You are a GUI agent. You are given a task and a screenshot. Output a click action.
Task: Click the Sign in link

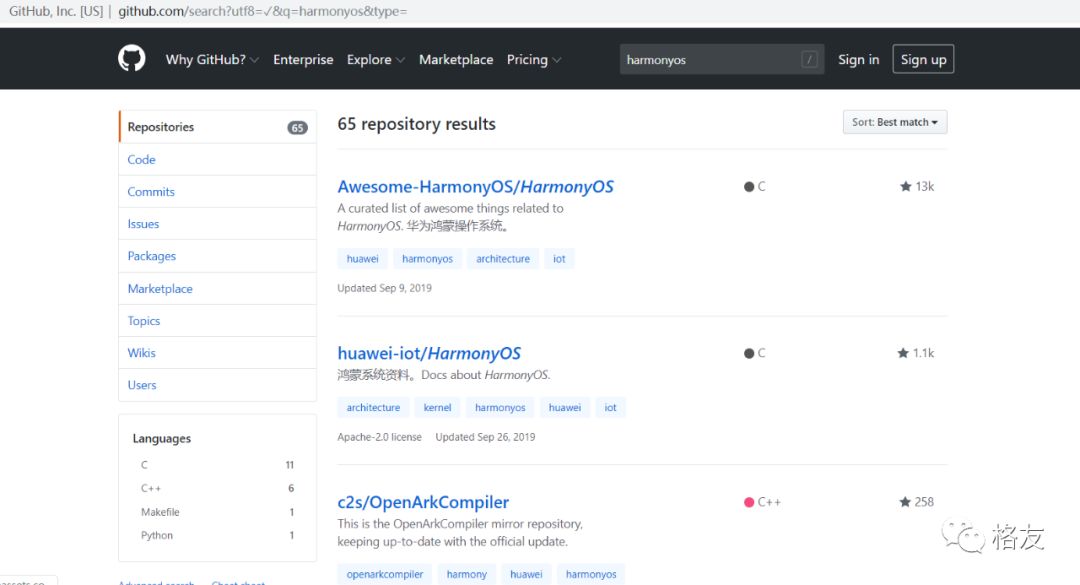coord(858,59)
